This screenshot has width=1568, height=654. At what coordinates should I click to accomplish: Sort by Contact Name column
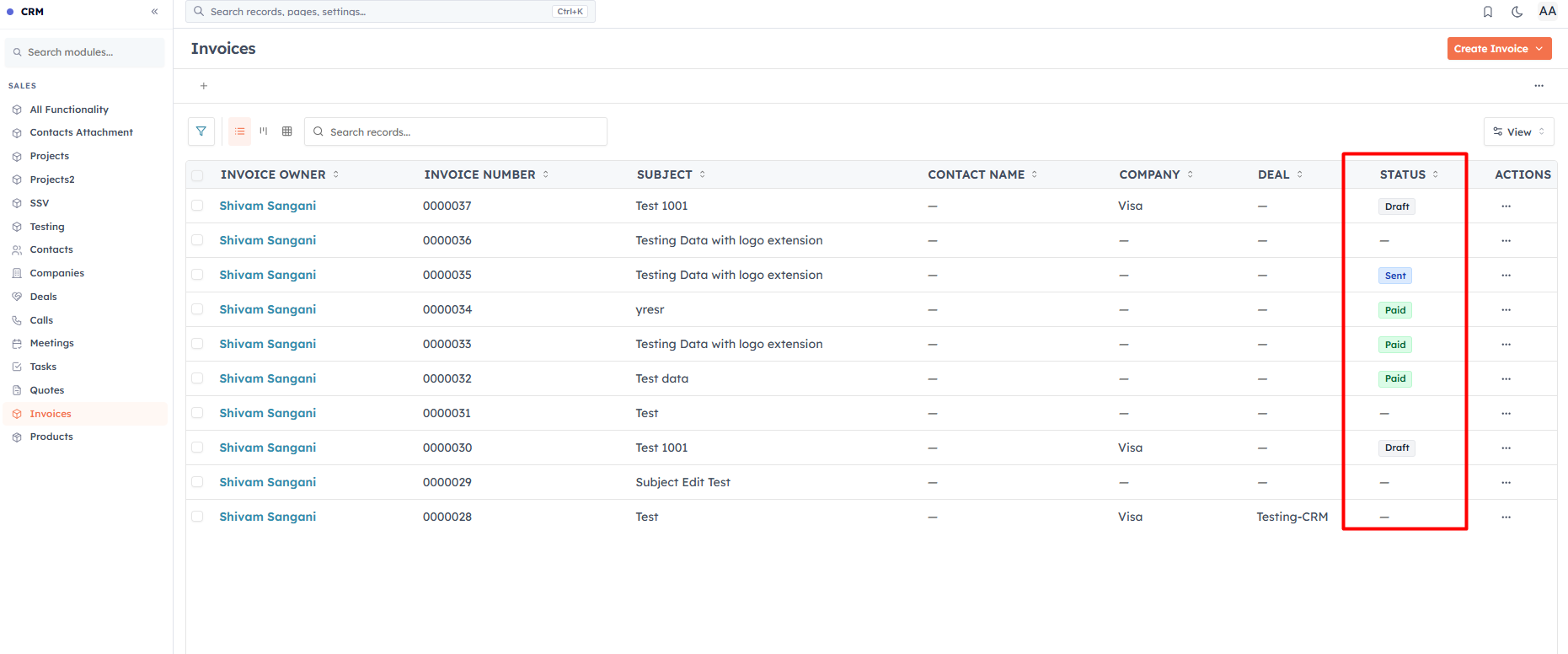point(982,174)
